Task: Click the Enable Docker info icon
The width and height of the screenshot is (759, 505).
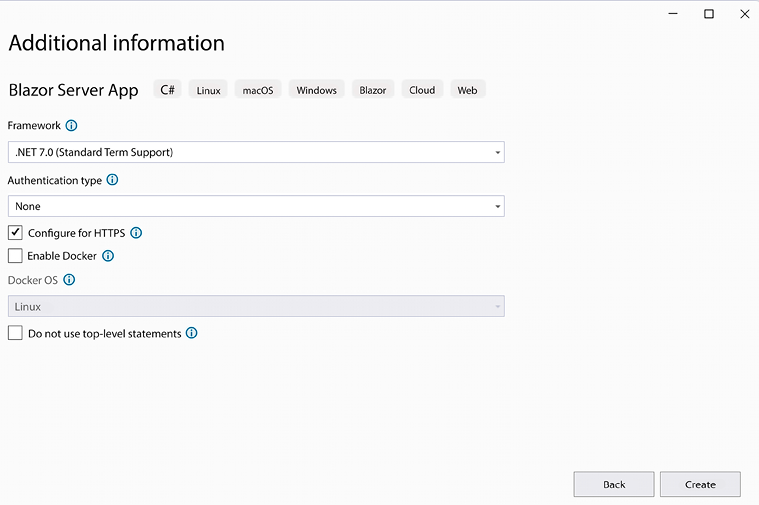Action: 108,256
